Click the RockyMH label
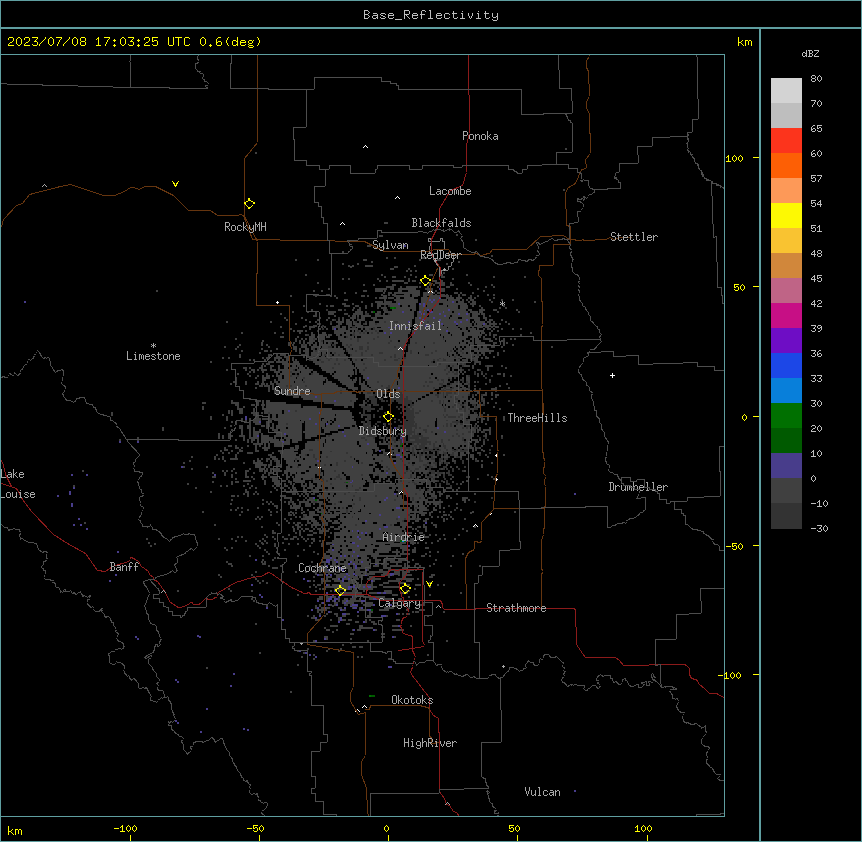The height and width of the screenshot is (842, 862). [245, 227]
